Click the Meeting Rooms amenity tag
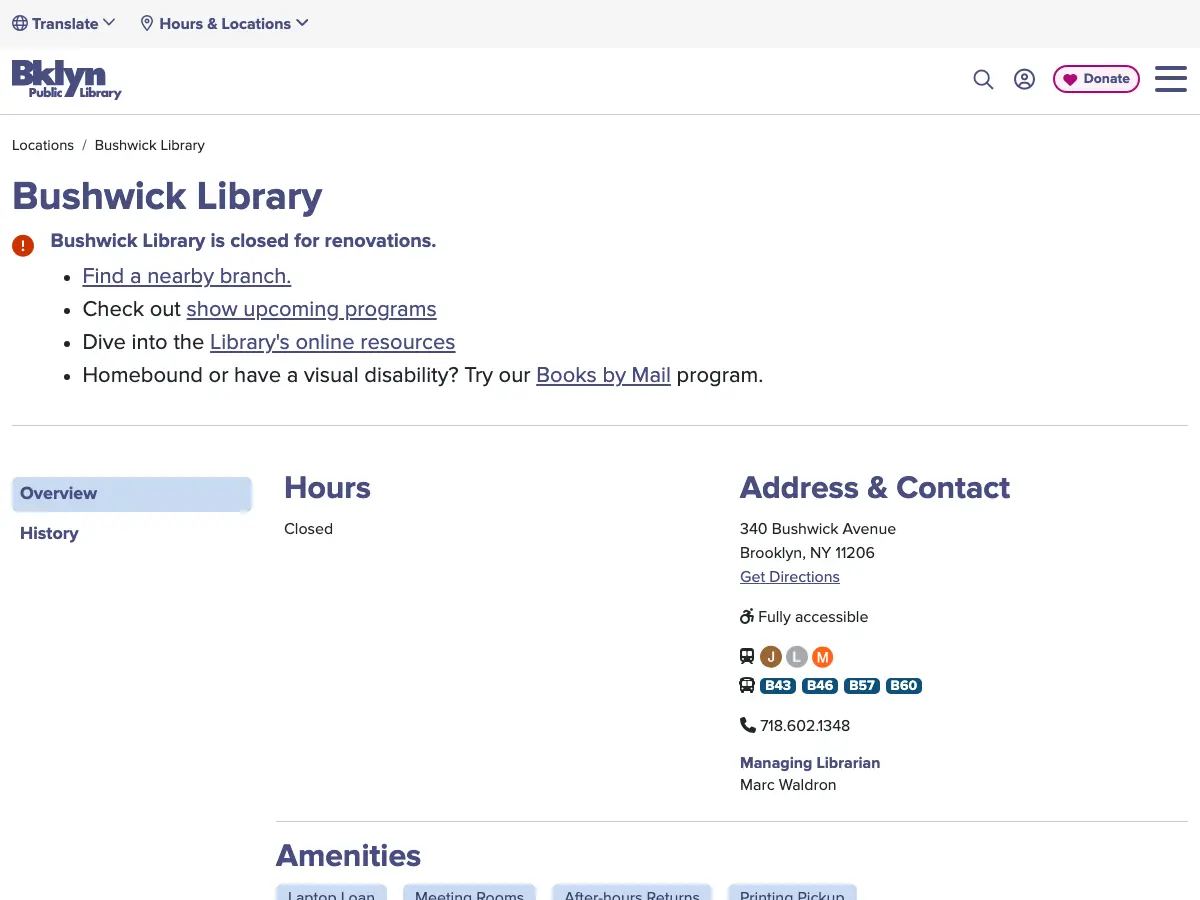1200x900 pixels. pos(469,894)
